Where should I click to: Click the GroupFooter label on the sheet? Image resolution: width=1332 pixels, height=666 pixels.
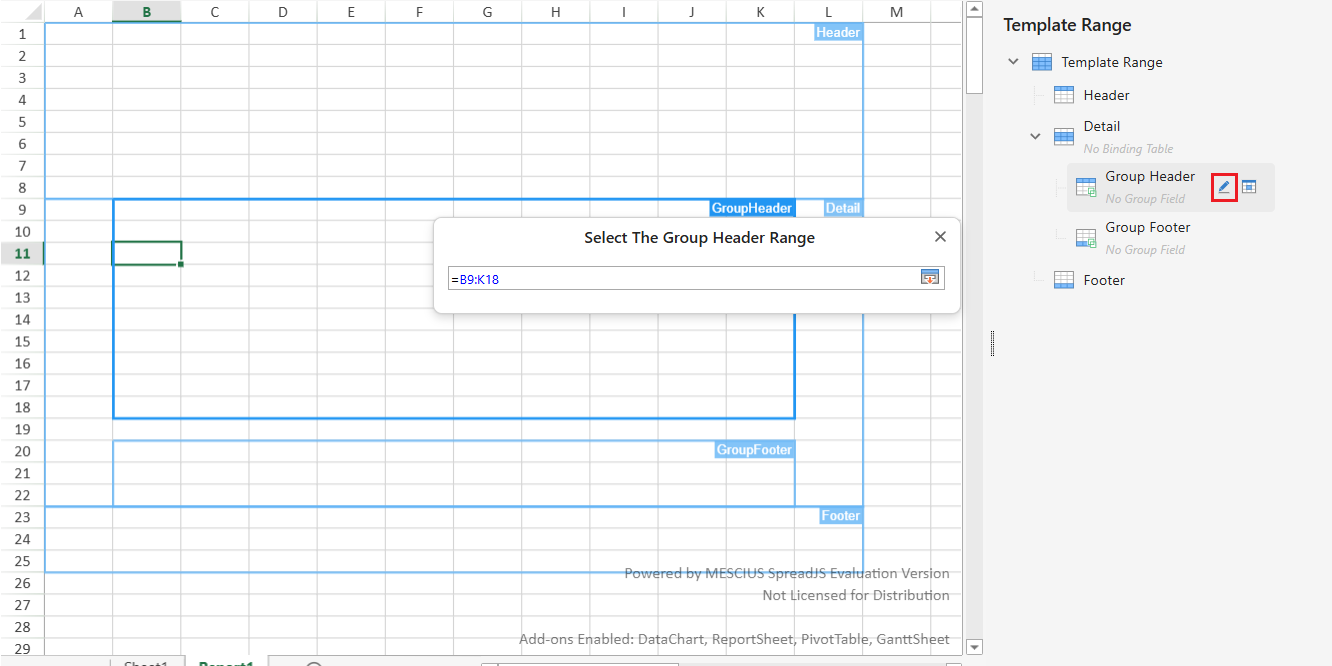point(754,450)
